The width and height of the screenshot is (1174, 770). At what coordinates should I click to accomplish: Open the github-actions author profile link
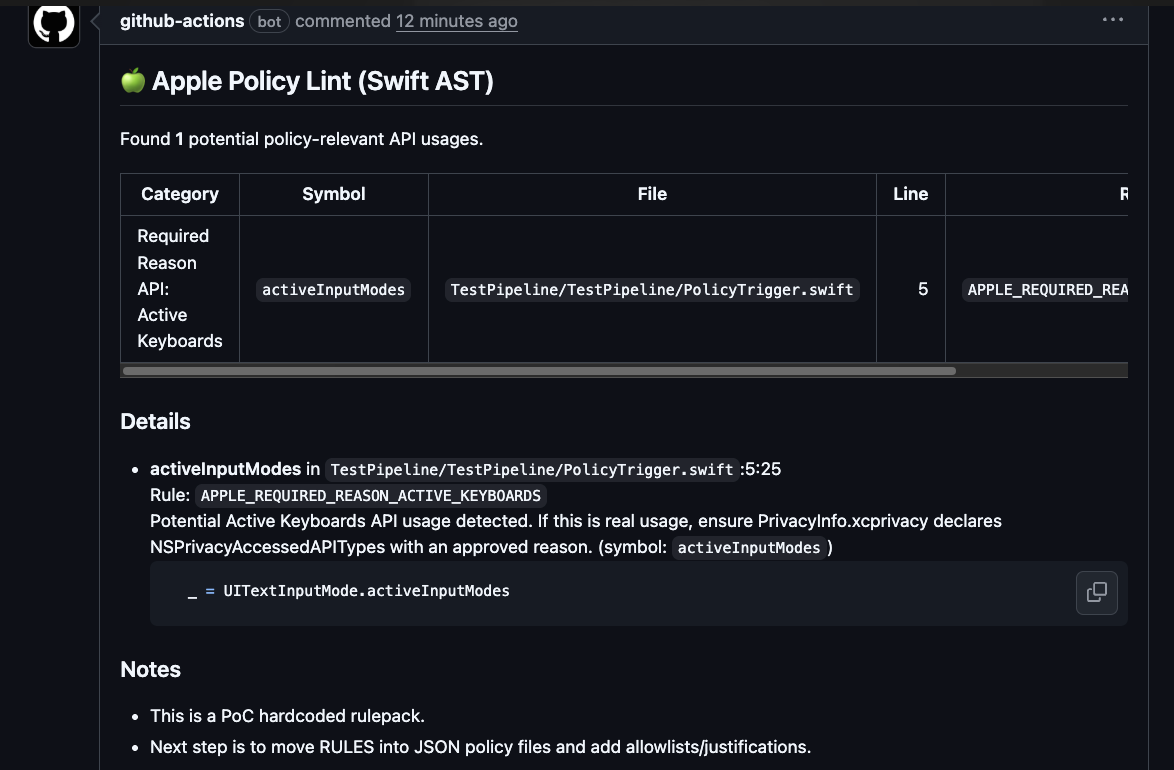pos(182,21)
